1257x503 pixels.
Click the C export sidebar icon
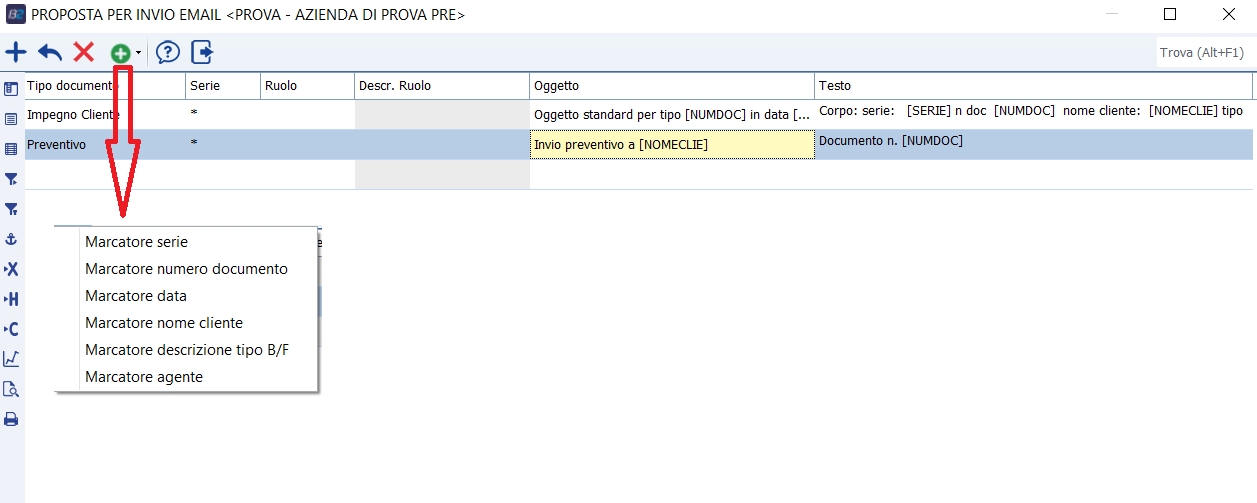11,329
